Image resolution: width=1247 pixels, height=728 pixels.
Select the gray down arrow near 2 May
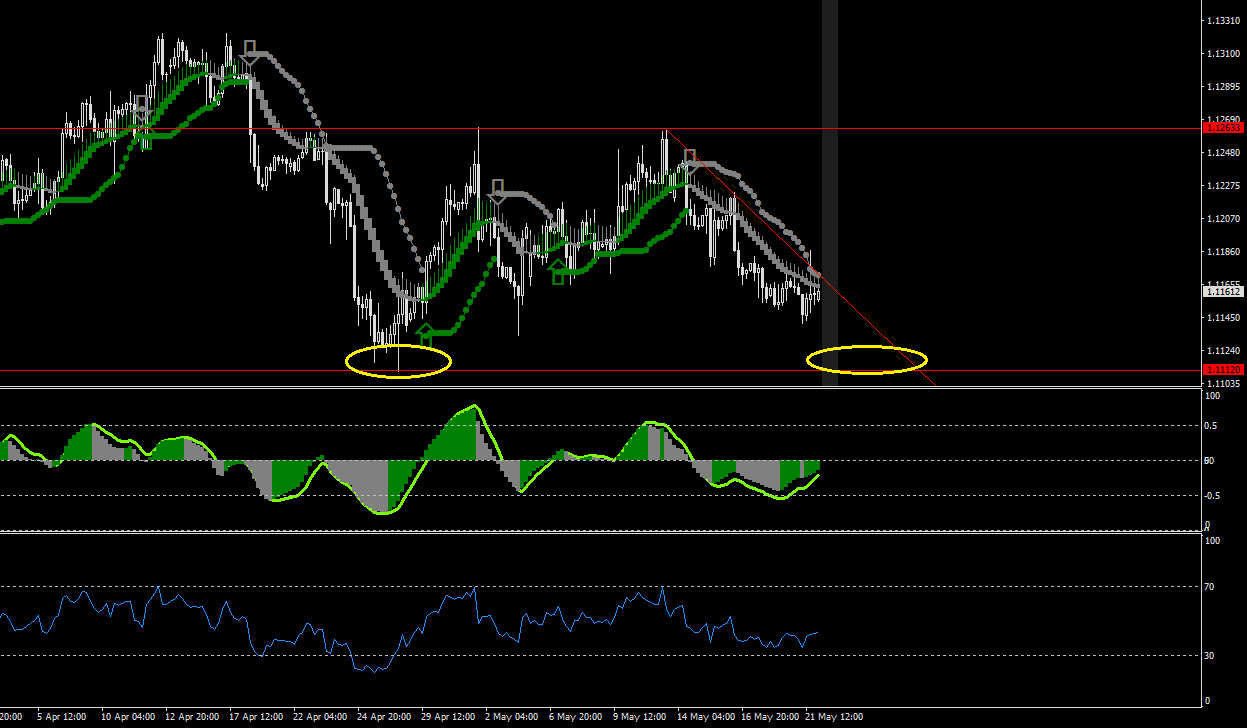(x=497, y=191)
